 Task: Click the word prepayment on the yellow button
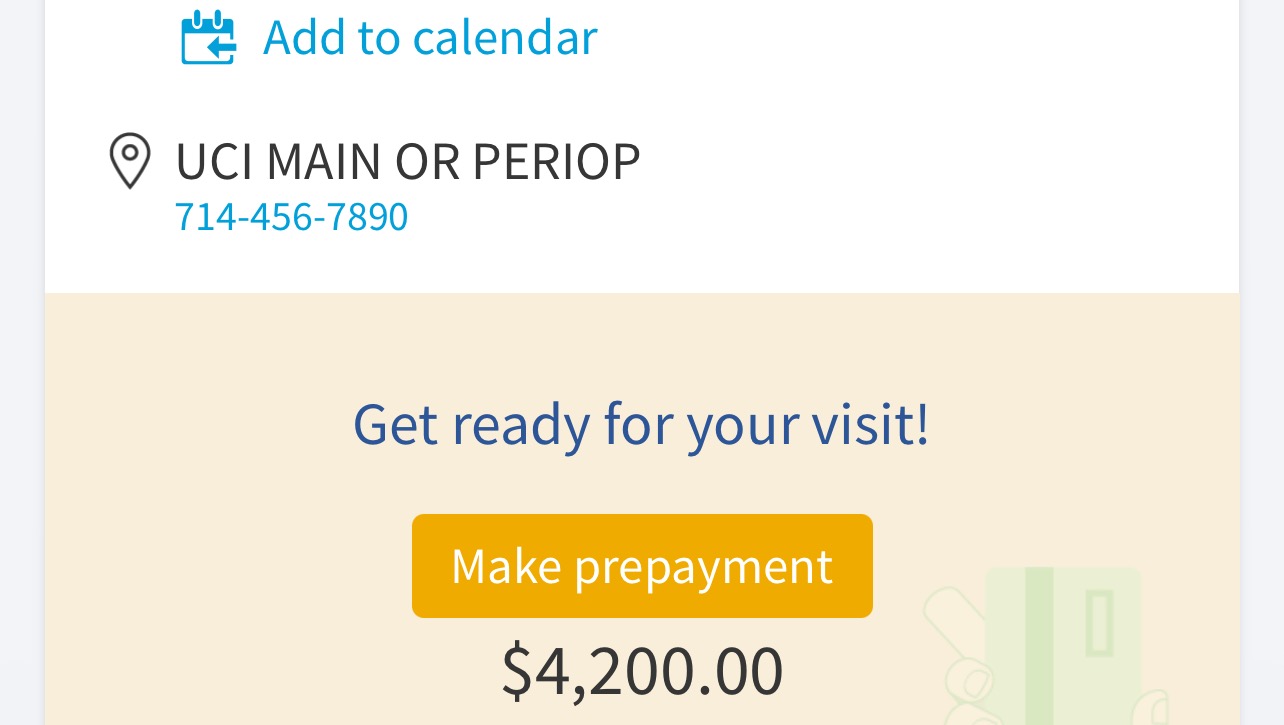(x=703, y=566)
